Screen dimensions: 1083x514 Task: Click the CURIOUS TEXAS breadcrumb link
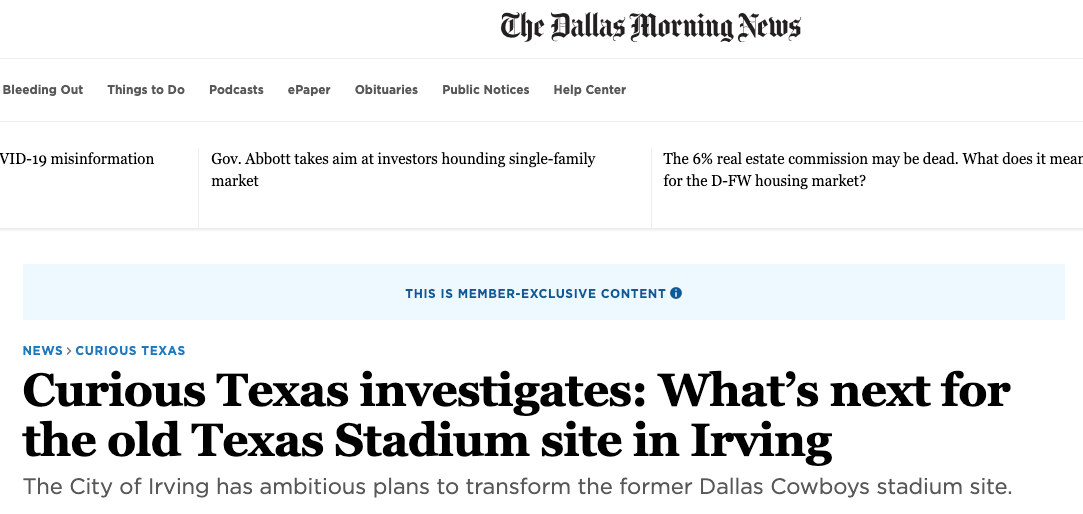click(130, 351)
